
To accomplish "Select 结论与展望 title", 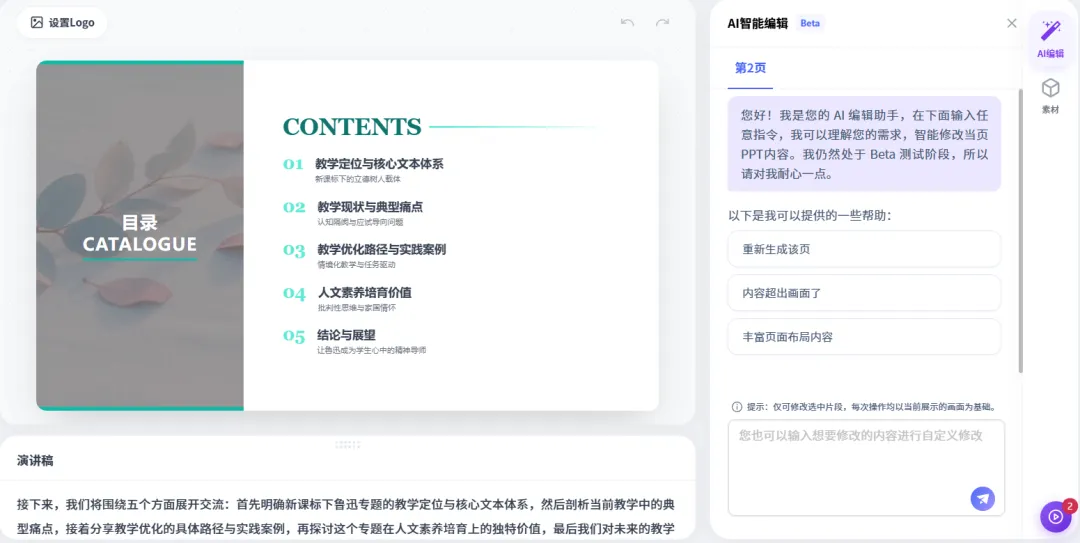I will click(x=346, y=335).
